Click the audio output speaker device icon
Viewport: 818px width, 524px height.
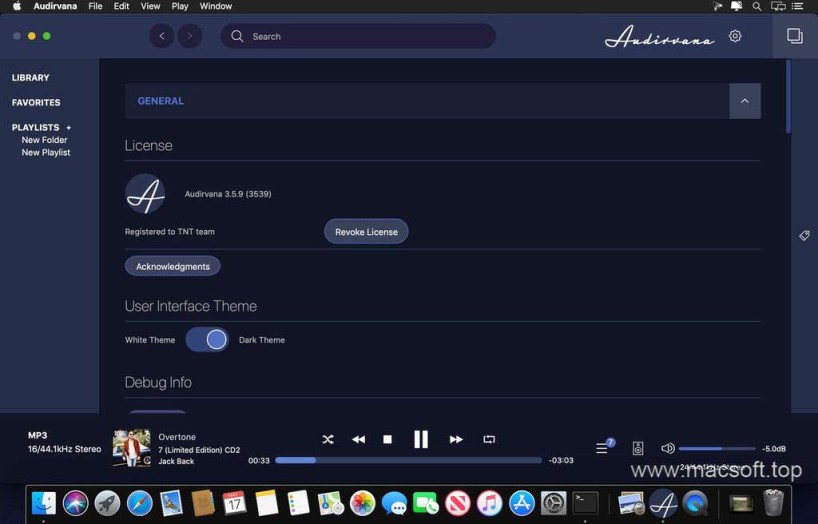pyautogui.click(x=638, y=449)
